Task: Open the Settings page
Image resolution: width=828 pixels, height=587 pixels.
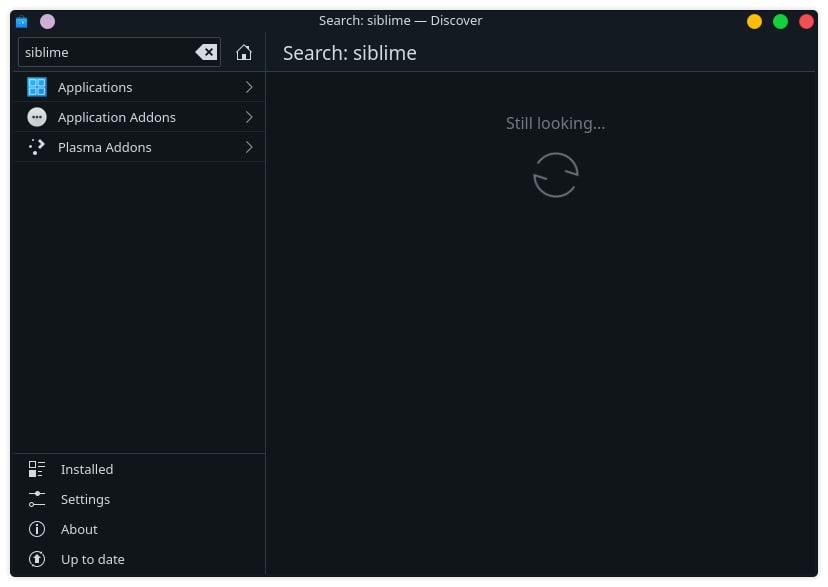Action: click(140, 499)
